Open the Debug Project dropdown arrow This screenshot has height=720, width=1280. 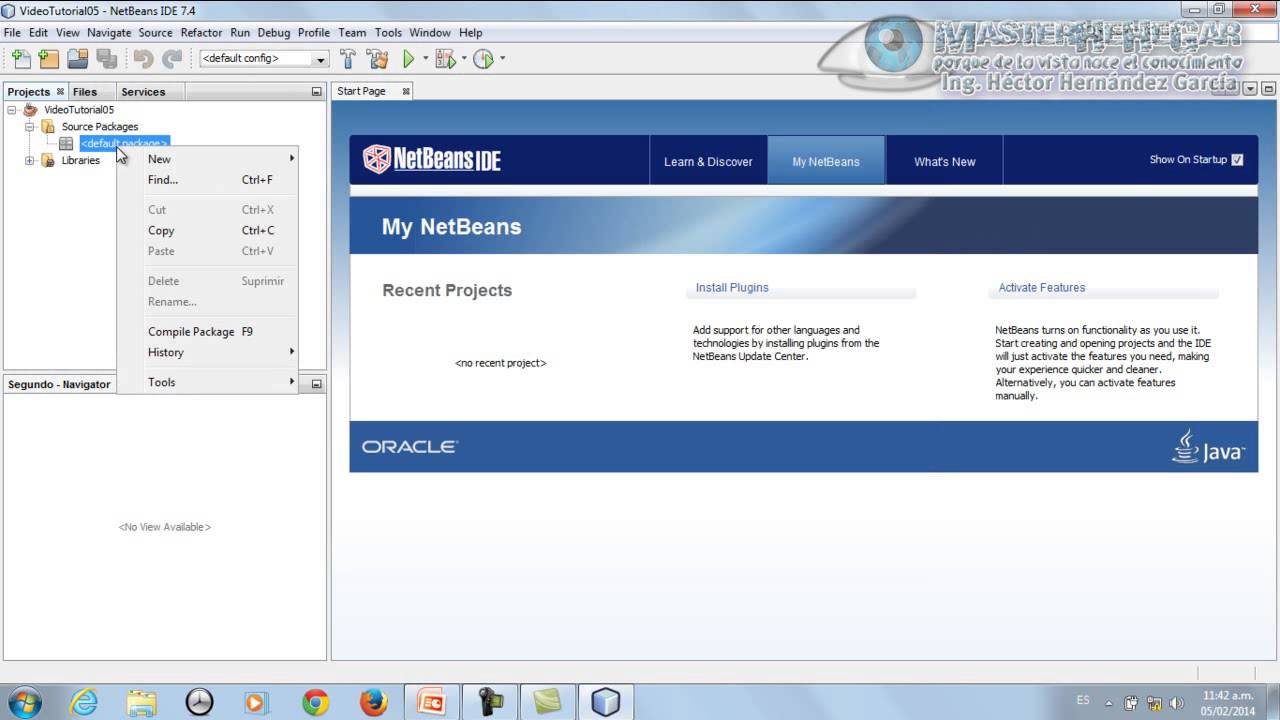click(x=463, y=59)
